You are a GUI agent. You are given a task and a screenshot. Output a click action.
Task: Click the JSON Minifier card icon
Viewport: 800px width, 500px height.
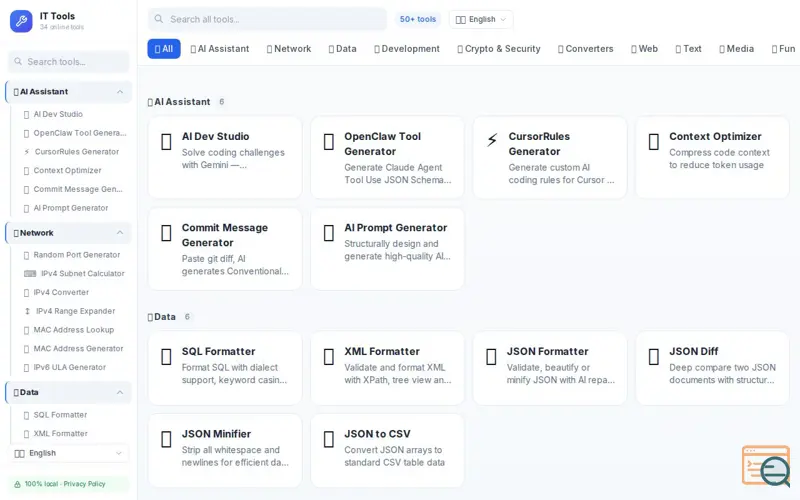(x=166, y=439)
